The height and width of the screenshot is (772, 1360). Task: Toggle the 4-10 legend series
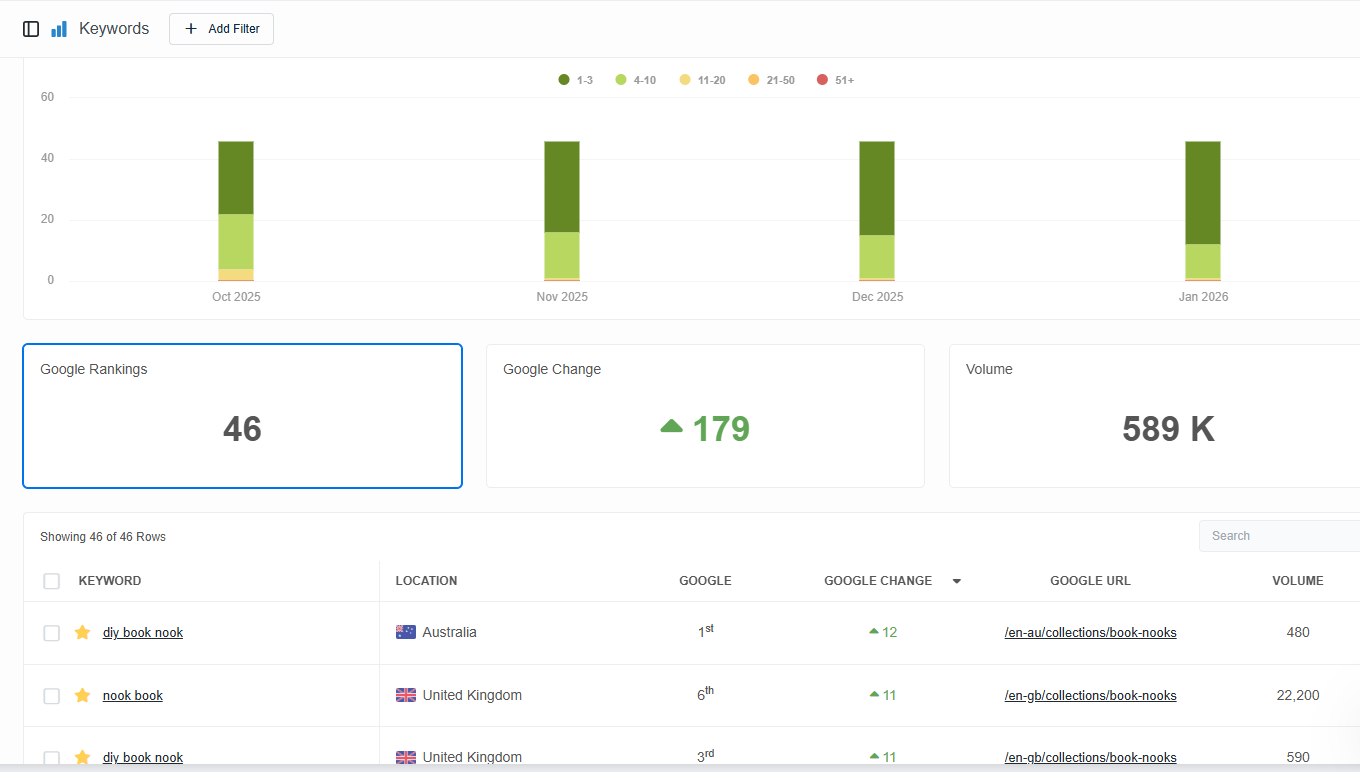pos(636,80)
